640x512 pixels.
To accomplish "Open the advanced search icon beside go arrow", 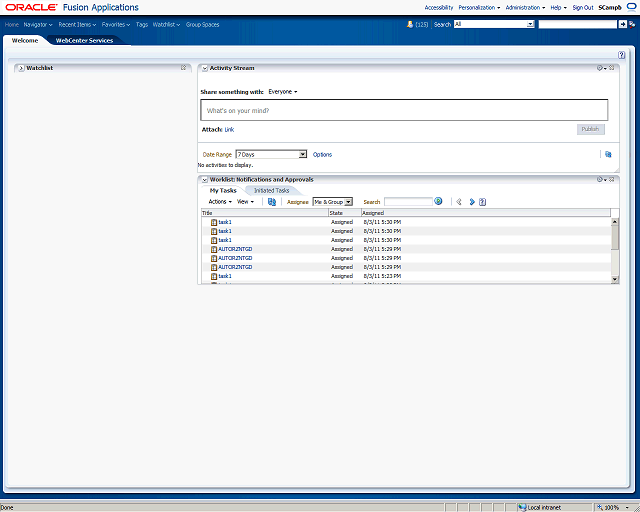I will [x=632, y=24].
